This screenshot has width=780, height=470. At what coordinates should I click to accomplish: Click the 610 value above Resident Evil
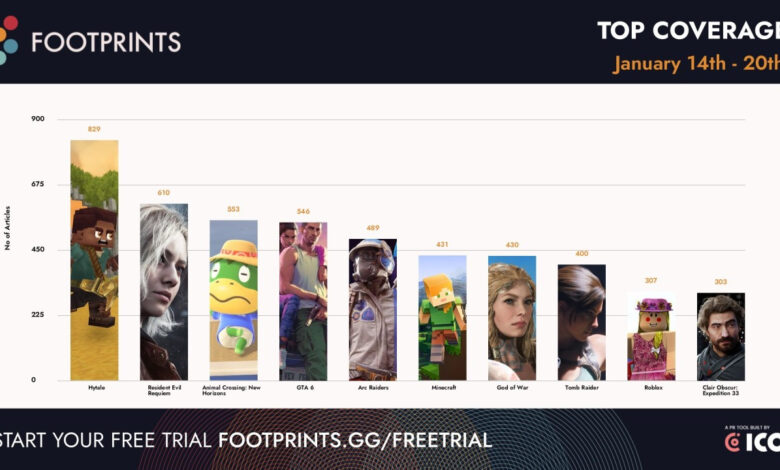[x=163, y=193]
